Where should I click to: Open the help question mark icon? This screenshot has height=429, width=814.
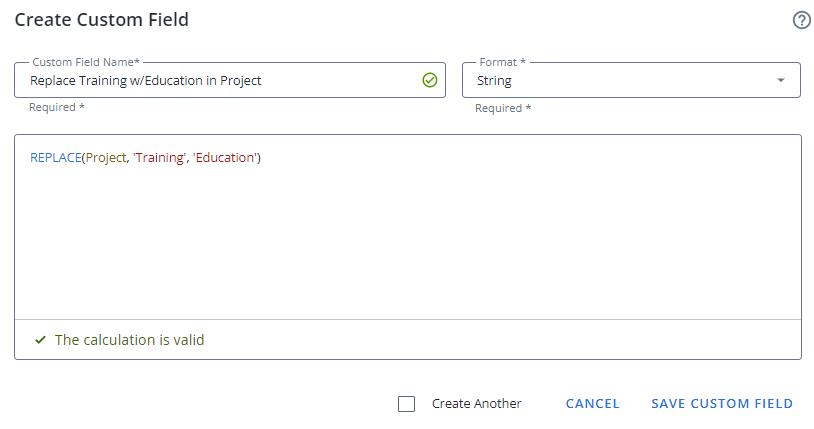click(801, 20)
